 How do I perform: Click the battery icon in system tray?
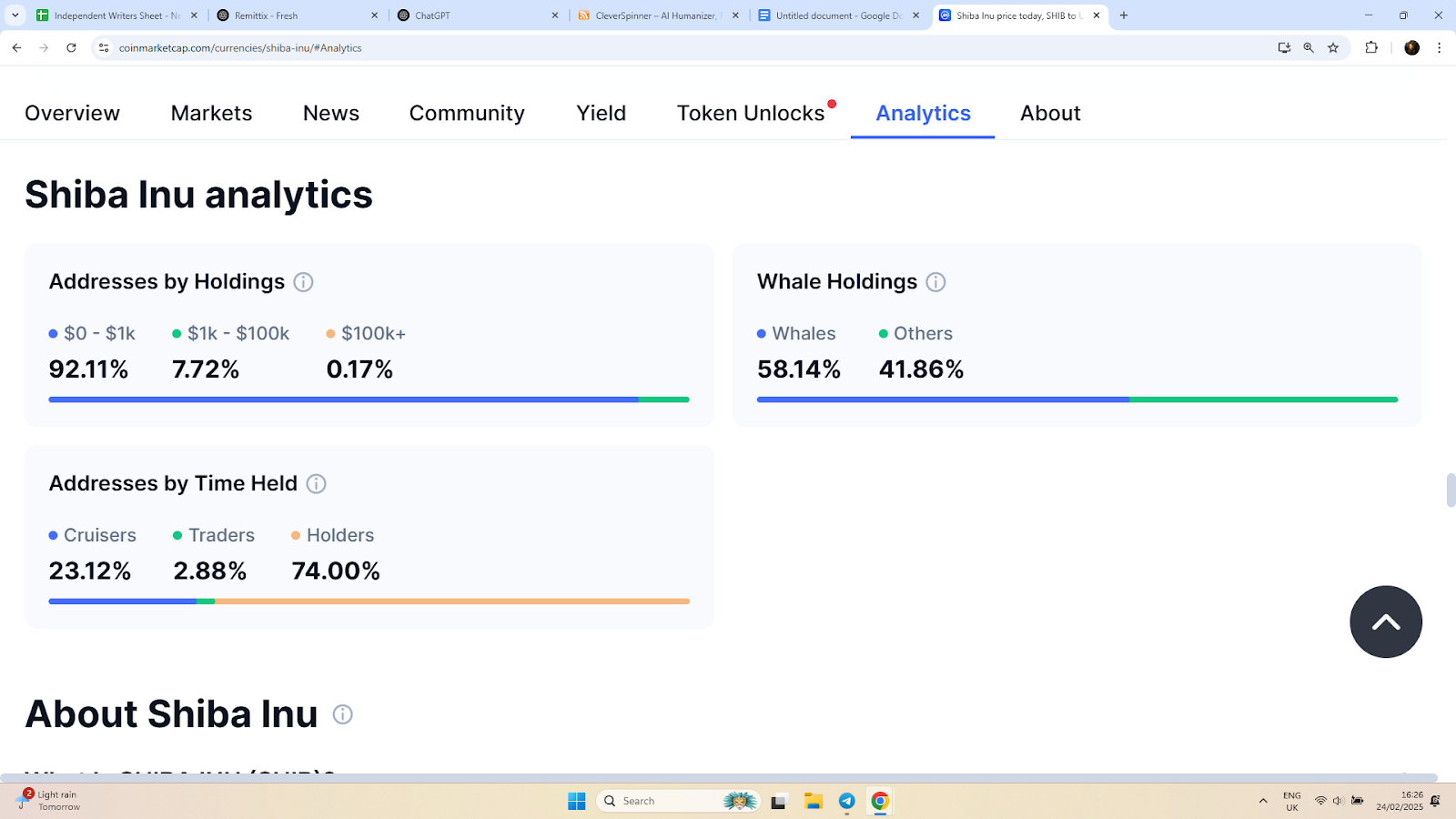click(1357, 801)
